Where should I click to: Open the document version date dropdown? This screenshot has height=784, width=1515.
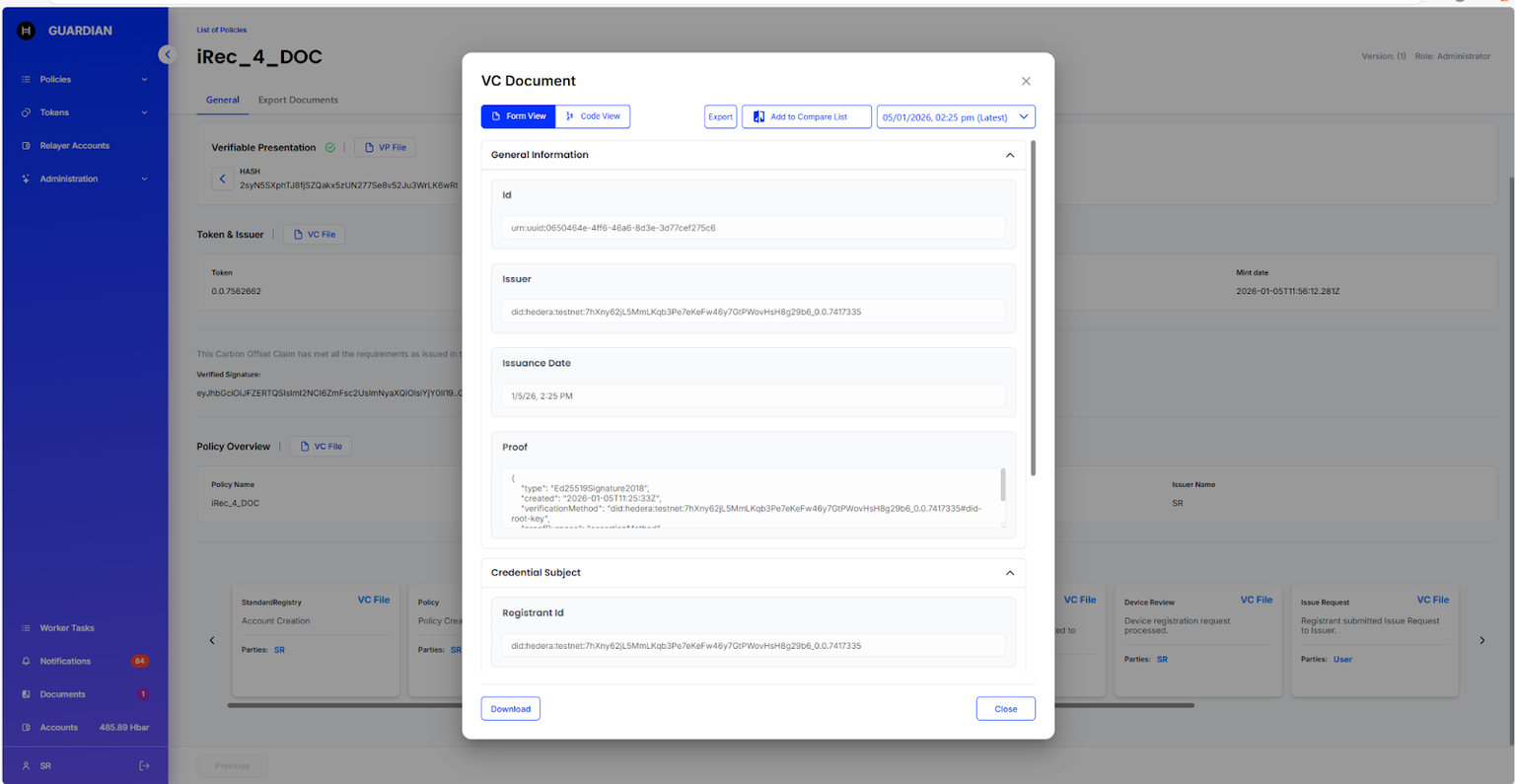pos(955,117)
